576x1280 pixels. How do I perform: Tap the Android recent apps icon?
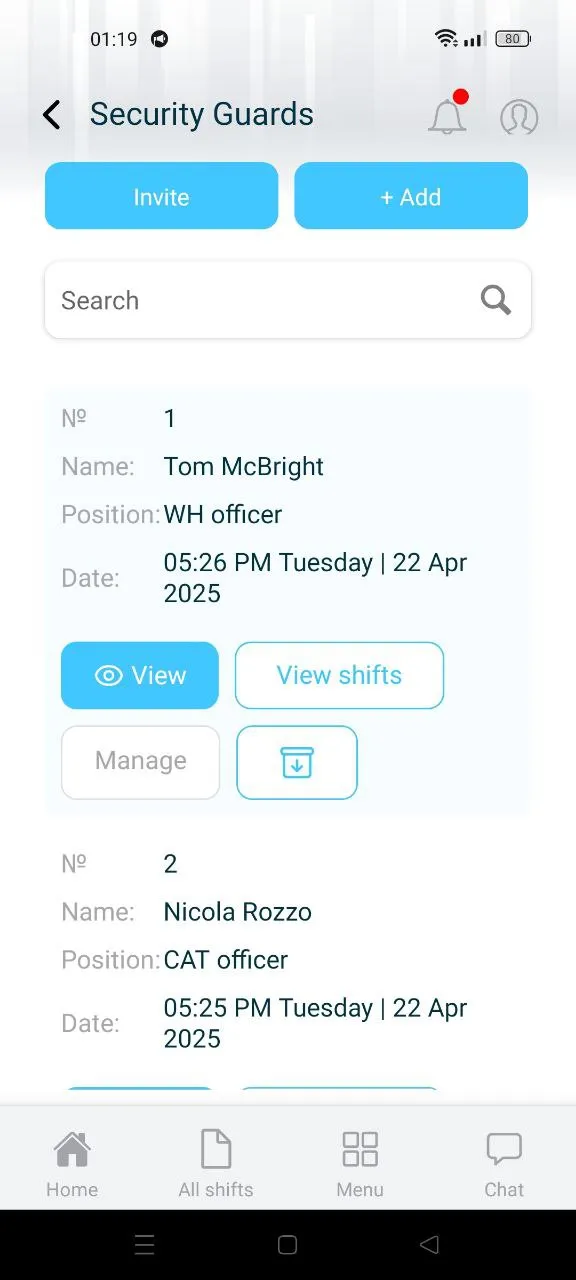pos(144,1245)
